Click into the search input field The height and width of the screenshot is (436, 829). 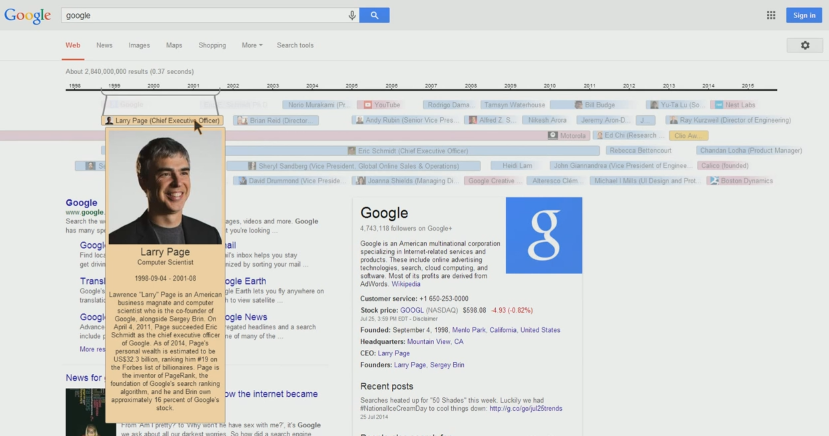pos(200,15)
